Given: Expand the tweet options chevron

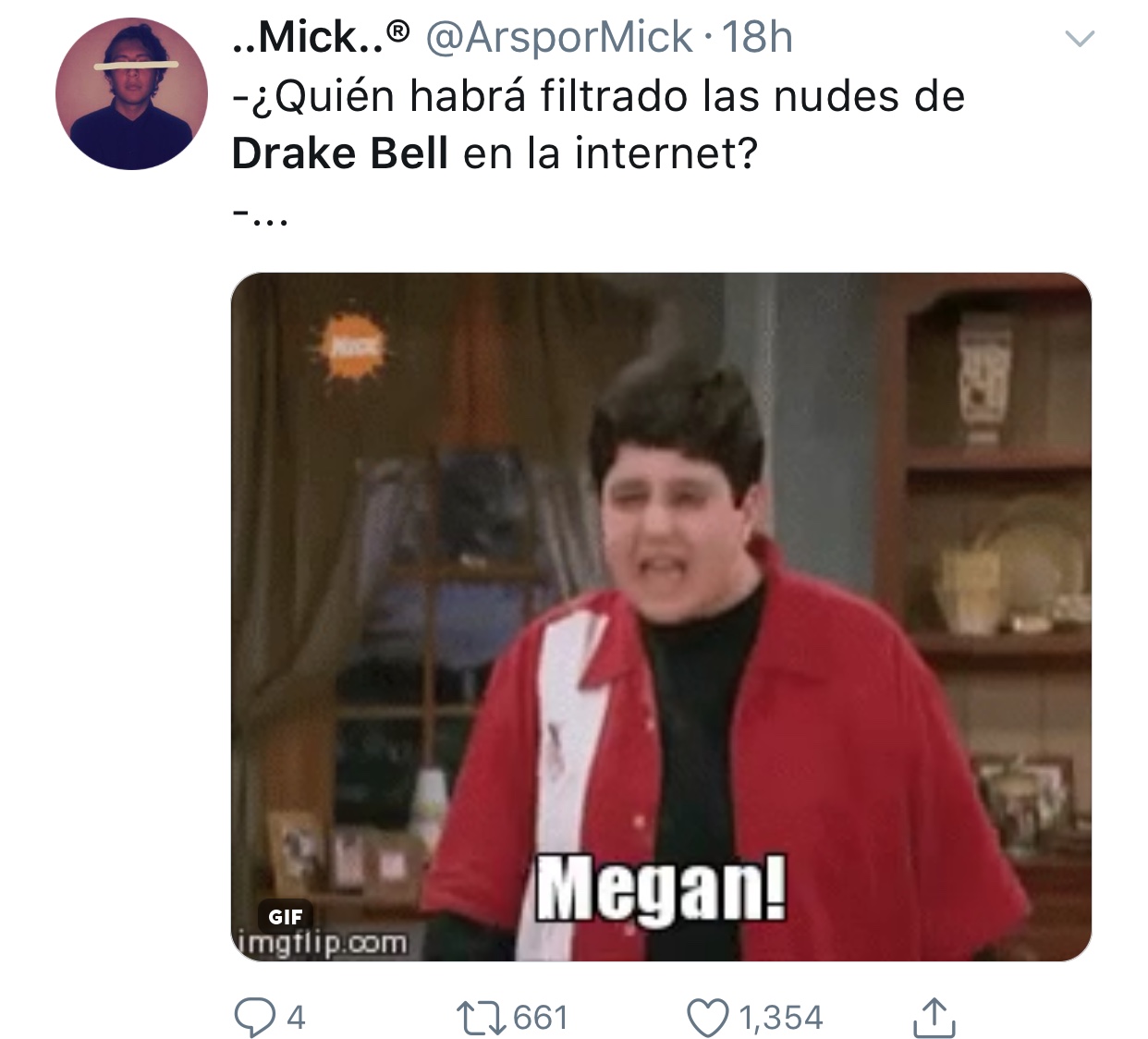Looking at the screenshot, I should click(x=1080, y=39).
